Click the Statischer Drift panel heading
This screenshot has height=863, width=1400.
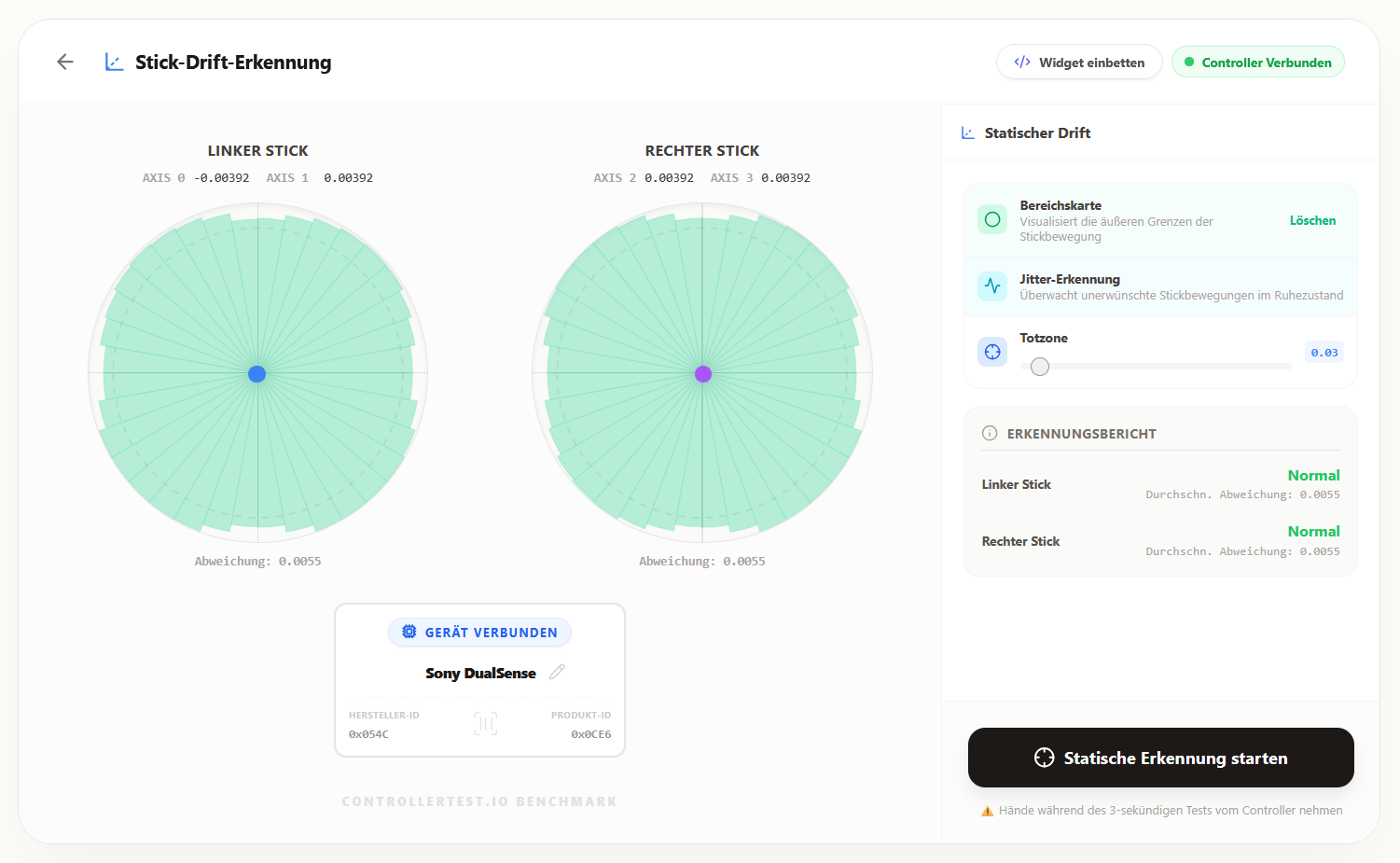coord(1037,133)
